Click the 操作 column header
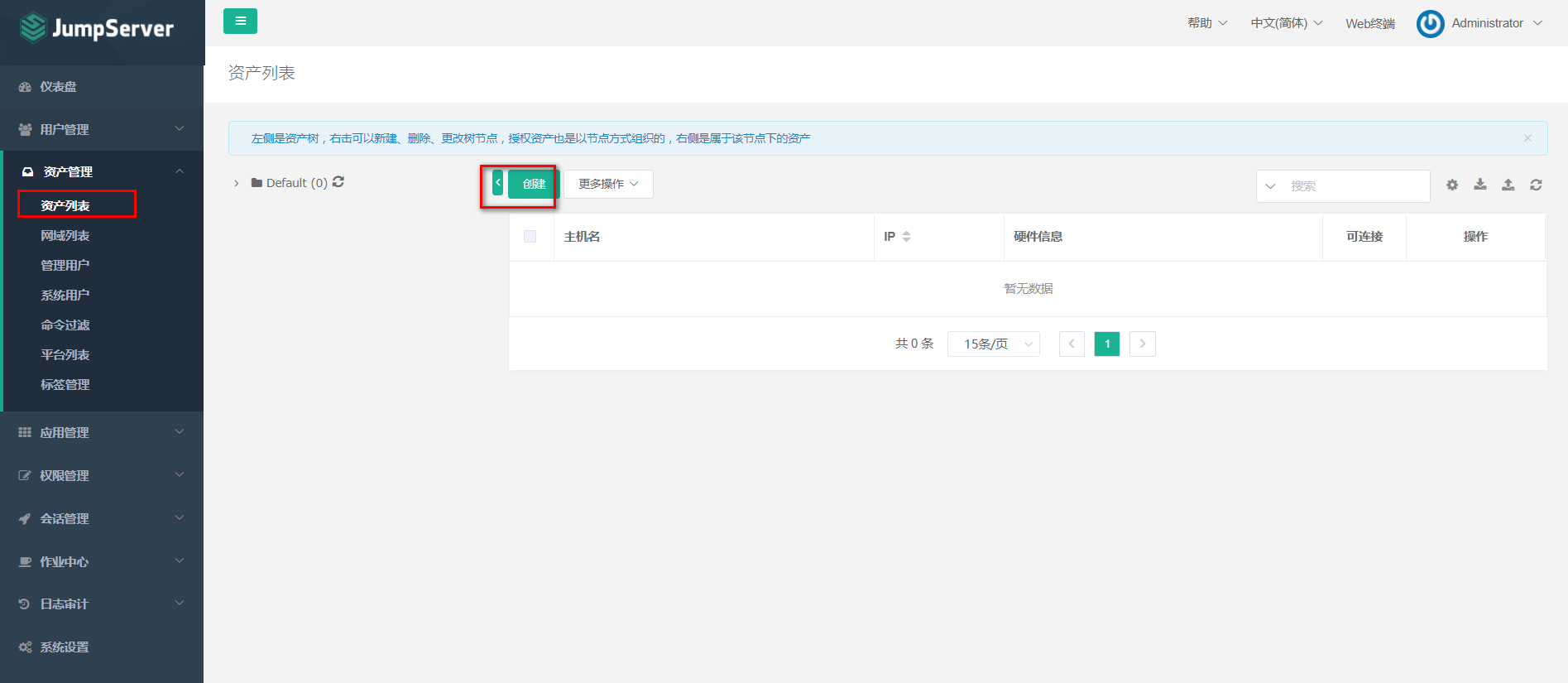1568x683 pixels. [1475, 237]
